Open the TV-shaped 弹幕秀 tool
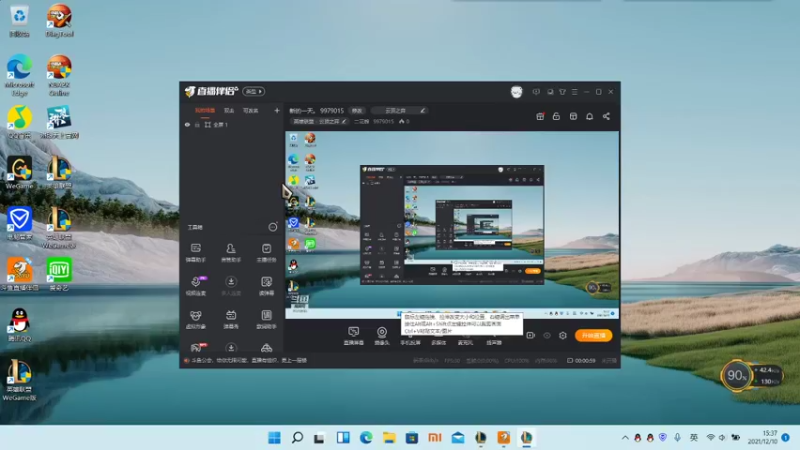This screenshot has width=800, height=450. point(231,319)
